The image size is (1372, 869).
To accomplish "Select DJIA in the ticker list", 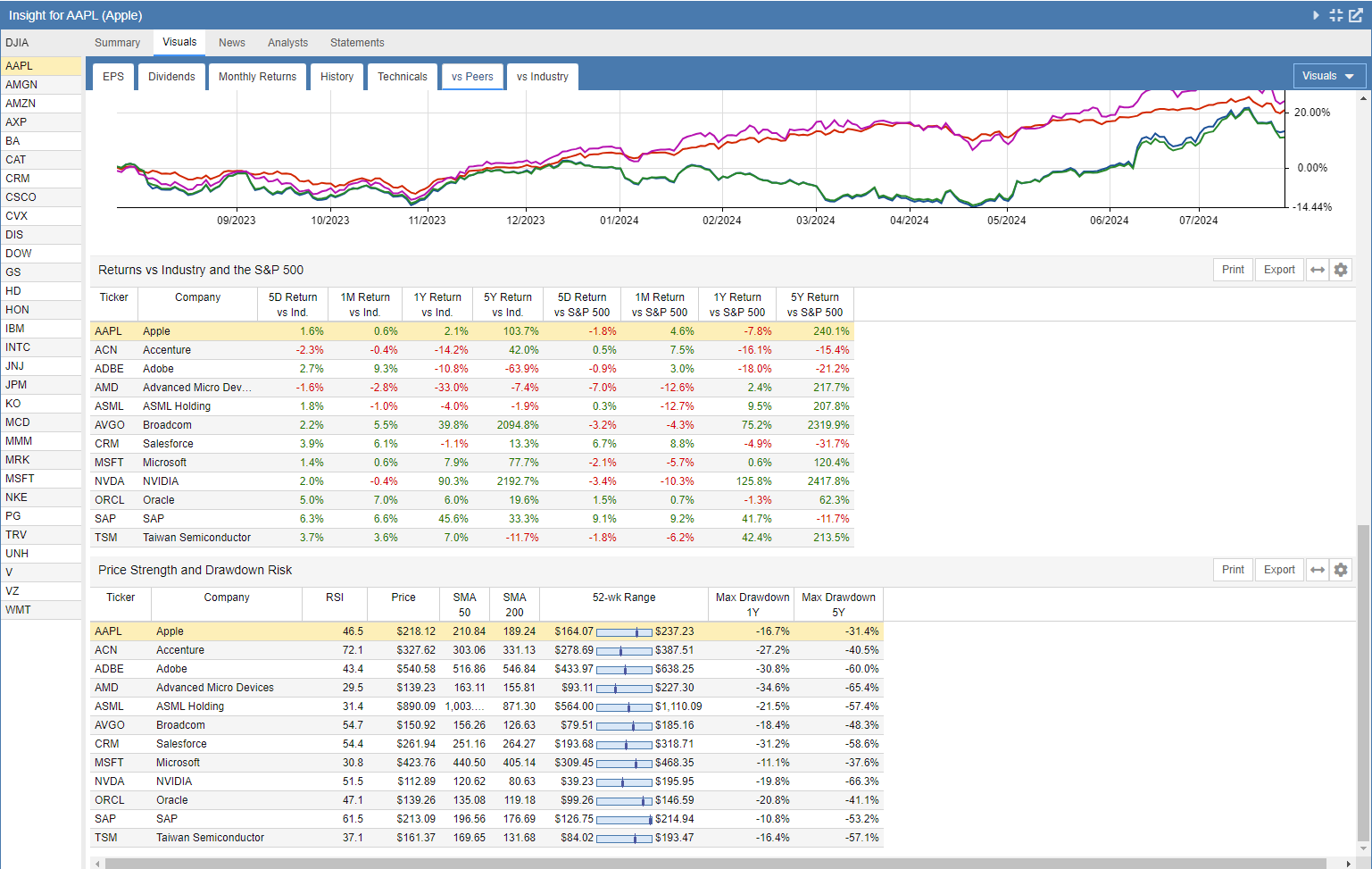I will pyautogui.click(x=41, y=43).
